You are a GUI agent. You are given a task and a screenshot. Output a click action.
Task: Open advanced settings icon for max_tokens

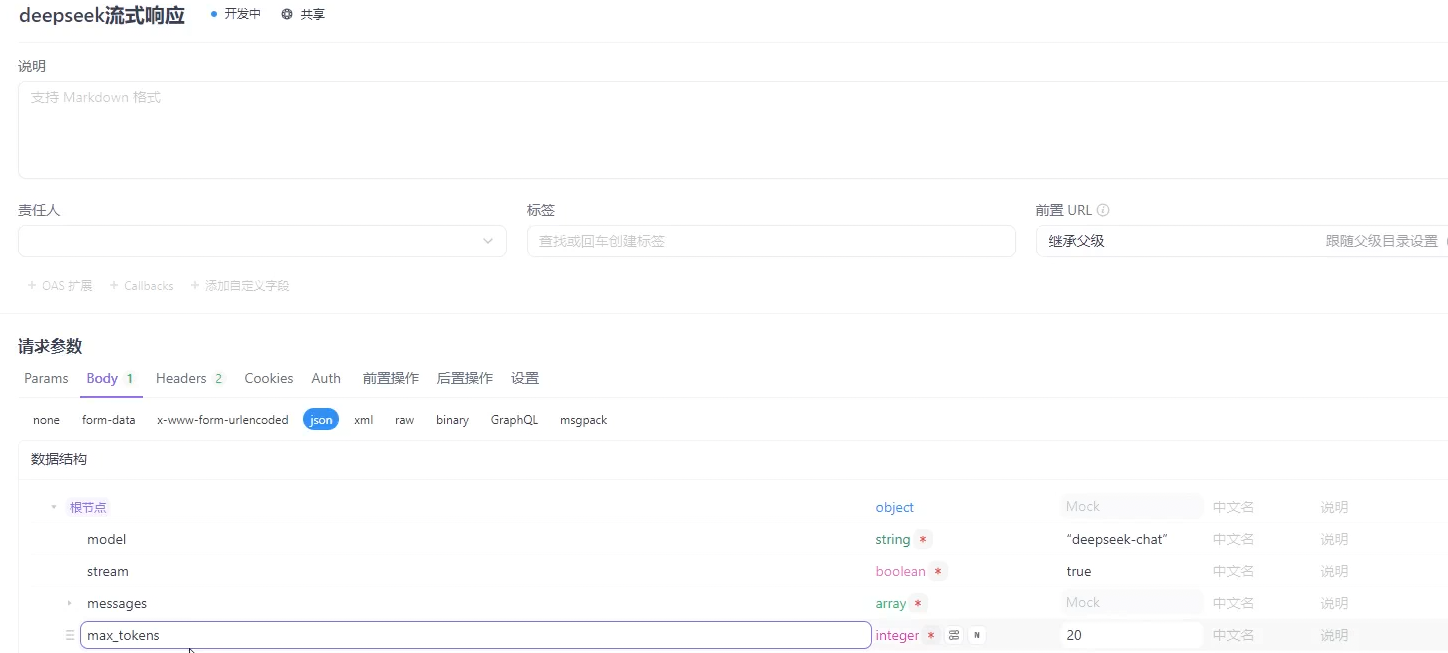pos(954,635)
